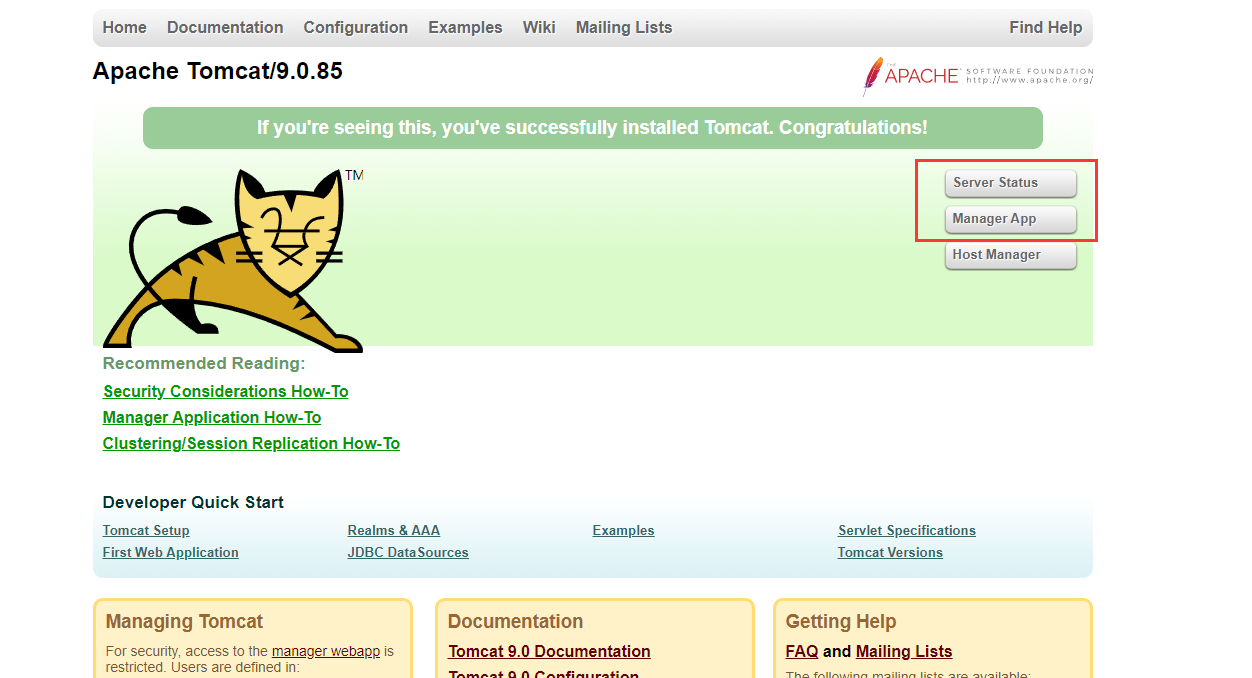This screenshot has width=1252, height=678.
Task: Open the Configuration nav item
Action: tap(356, 27)
